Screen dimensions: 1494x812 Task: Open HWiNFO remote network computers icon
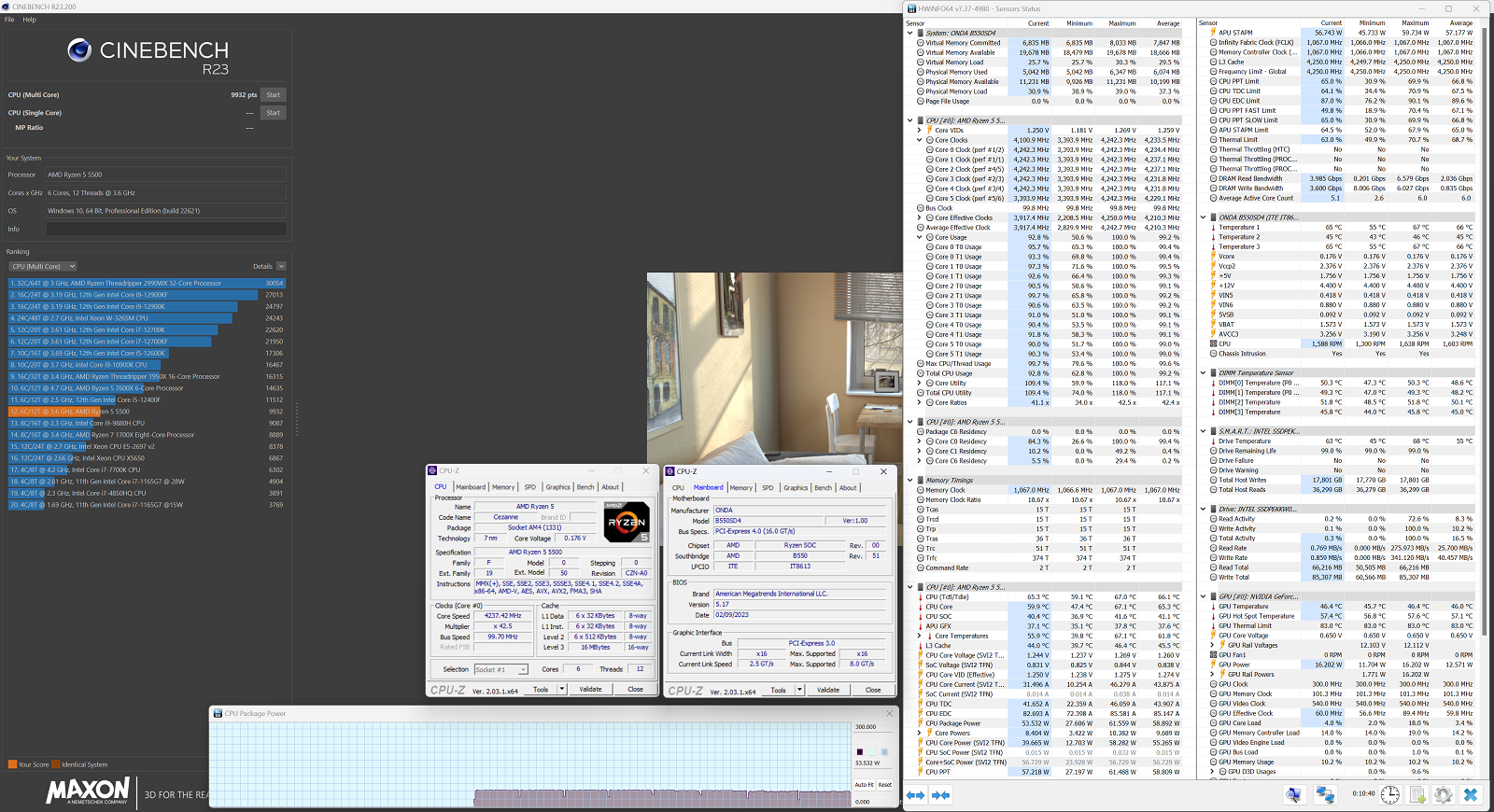1325,795
